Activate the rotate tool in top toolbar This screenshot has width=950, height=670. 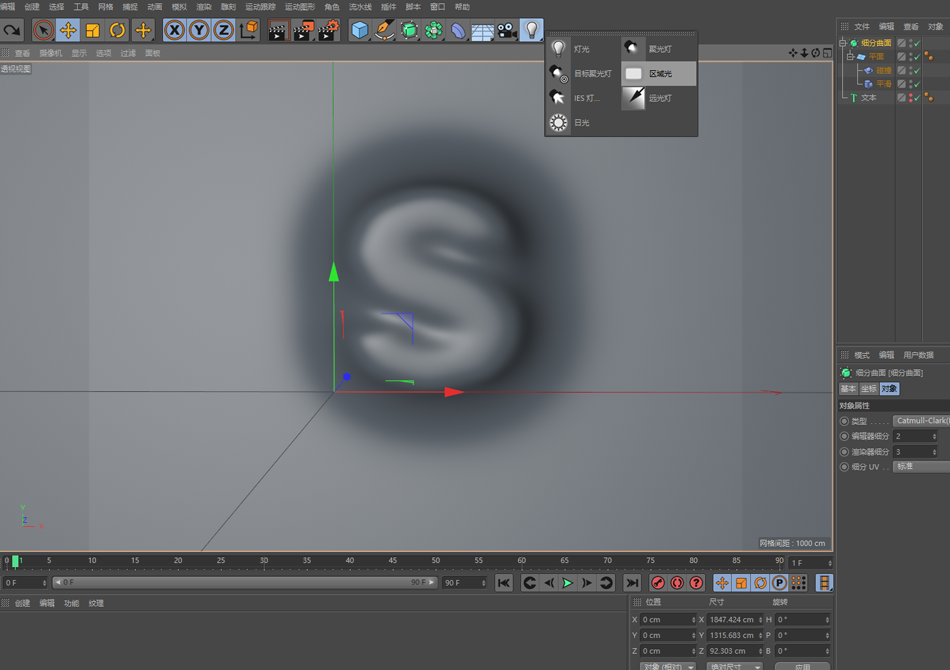(x=118, y=30)
